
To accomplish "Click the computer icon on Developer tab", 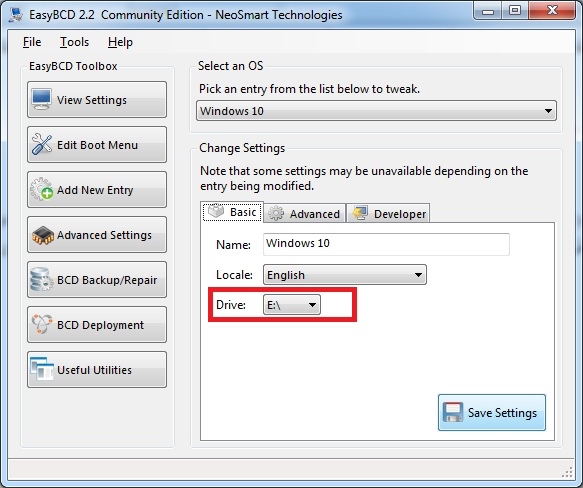I will click(360, 213).
